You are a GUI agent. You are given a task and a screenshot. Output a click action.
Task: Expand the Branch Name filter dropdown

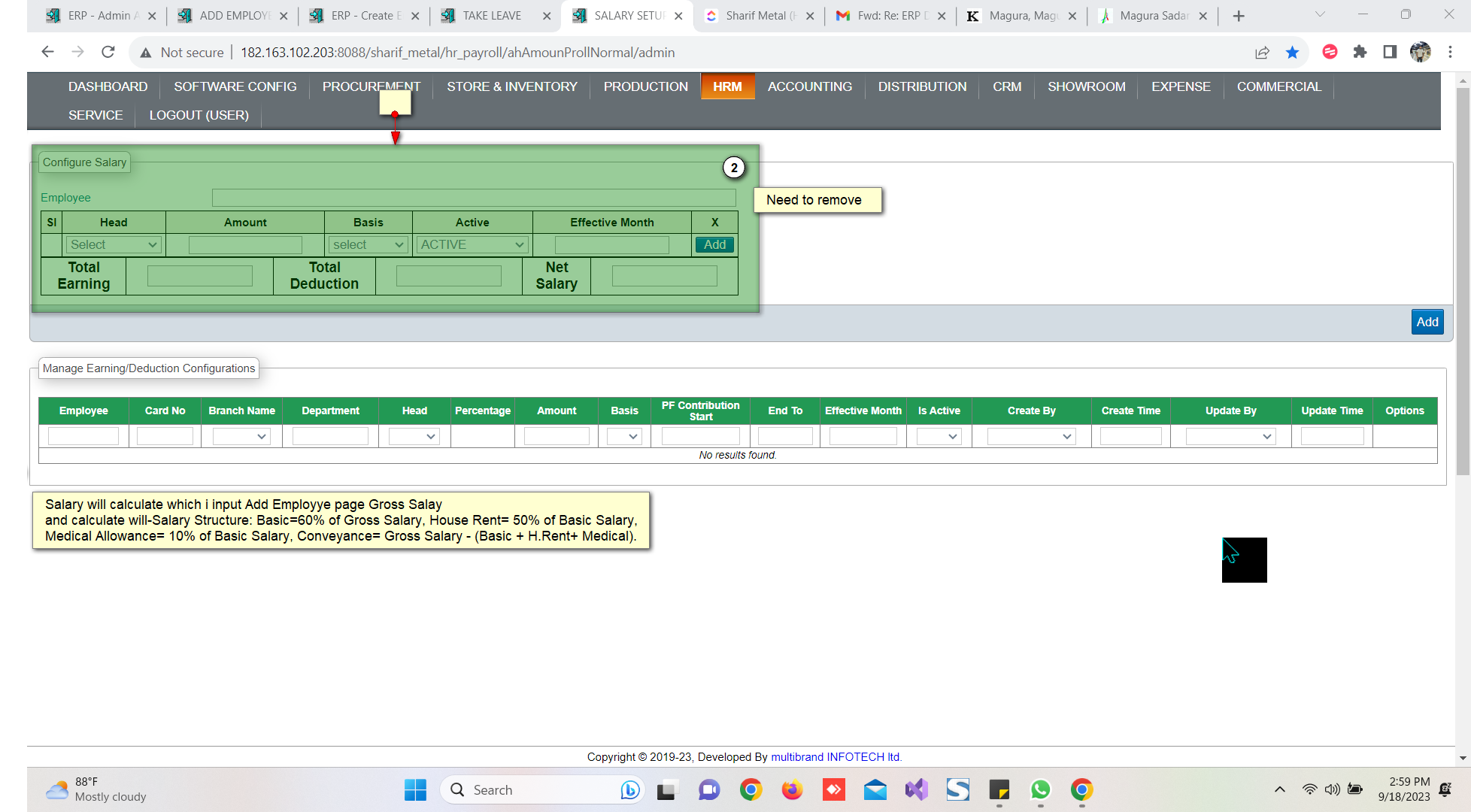[x=241, y=436]
